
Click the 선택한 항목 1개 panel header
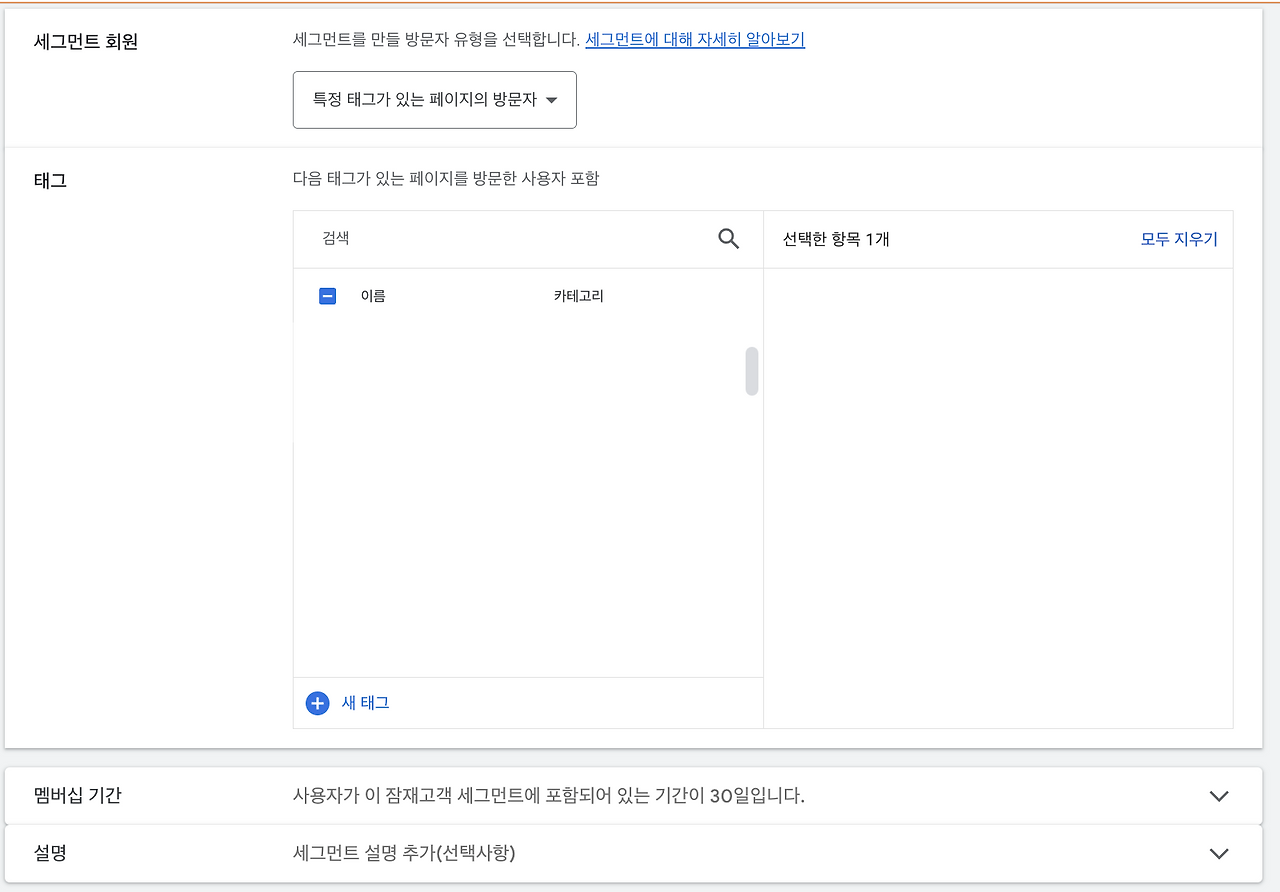coord(835,238)
